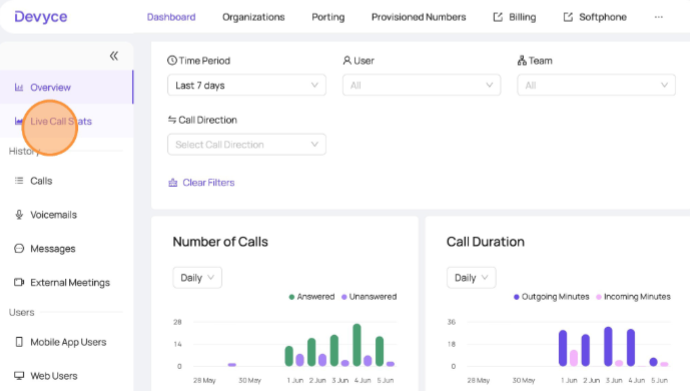Viewport: 690px width, 391px height.
Task: Toggle Incoming Minutes legend entry
Action: (633, 296)
